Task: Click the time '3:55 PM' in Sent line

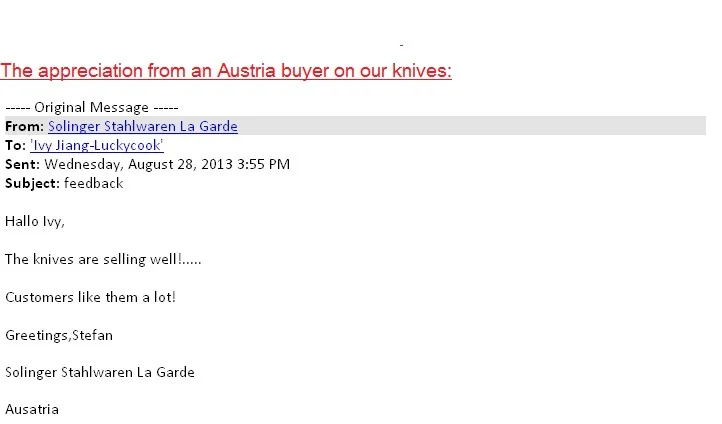Action: pyautogui.click(x=263, y=164)
